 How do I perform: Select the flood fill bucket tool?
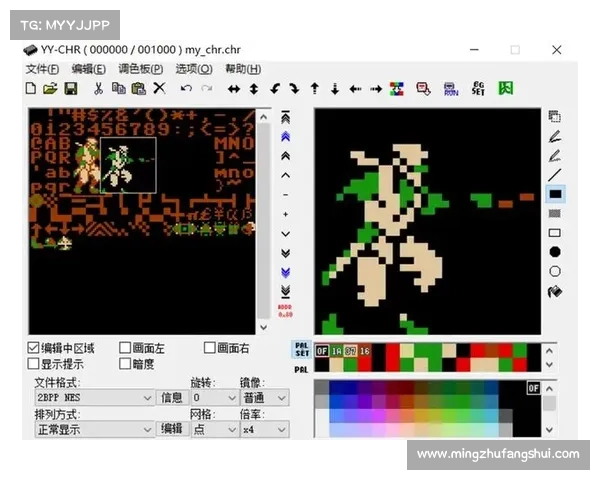tap(555, 291)
